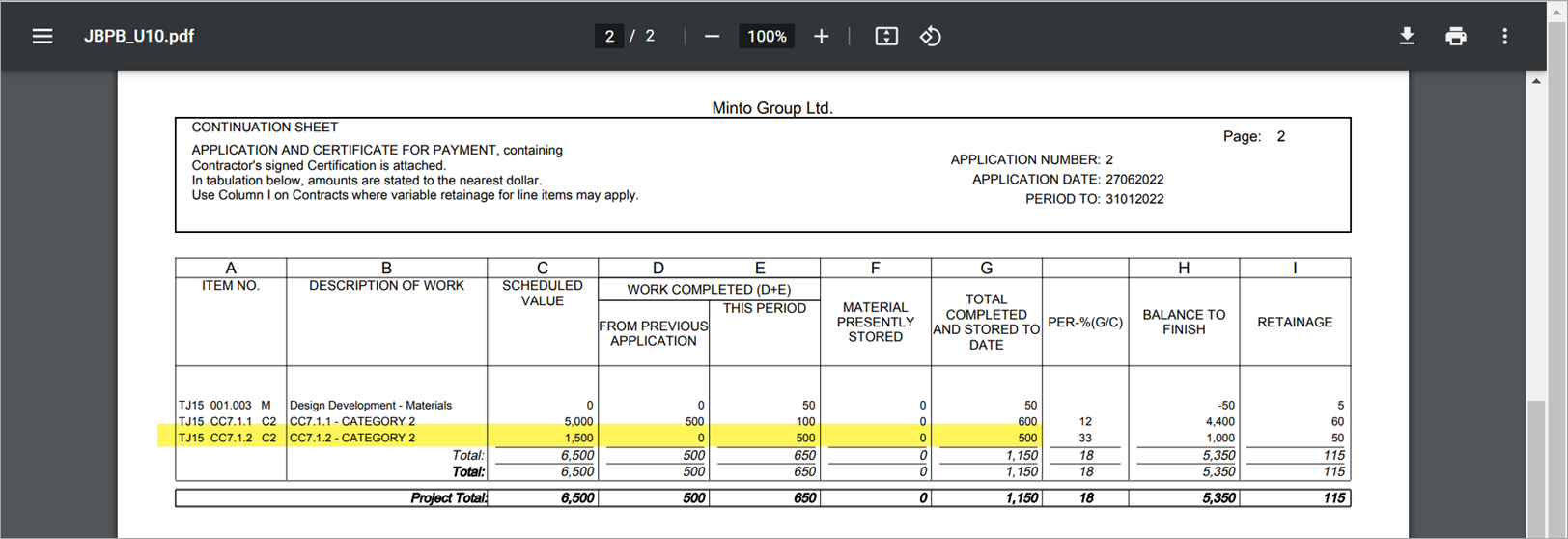Click the SCHEDULED VALUE column header
Image resolution: width=1568 pixels, height=539 pixels.
tap(543, 293)
